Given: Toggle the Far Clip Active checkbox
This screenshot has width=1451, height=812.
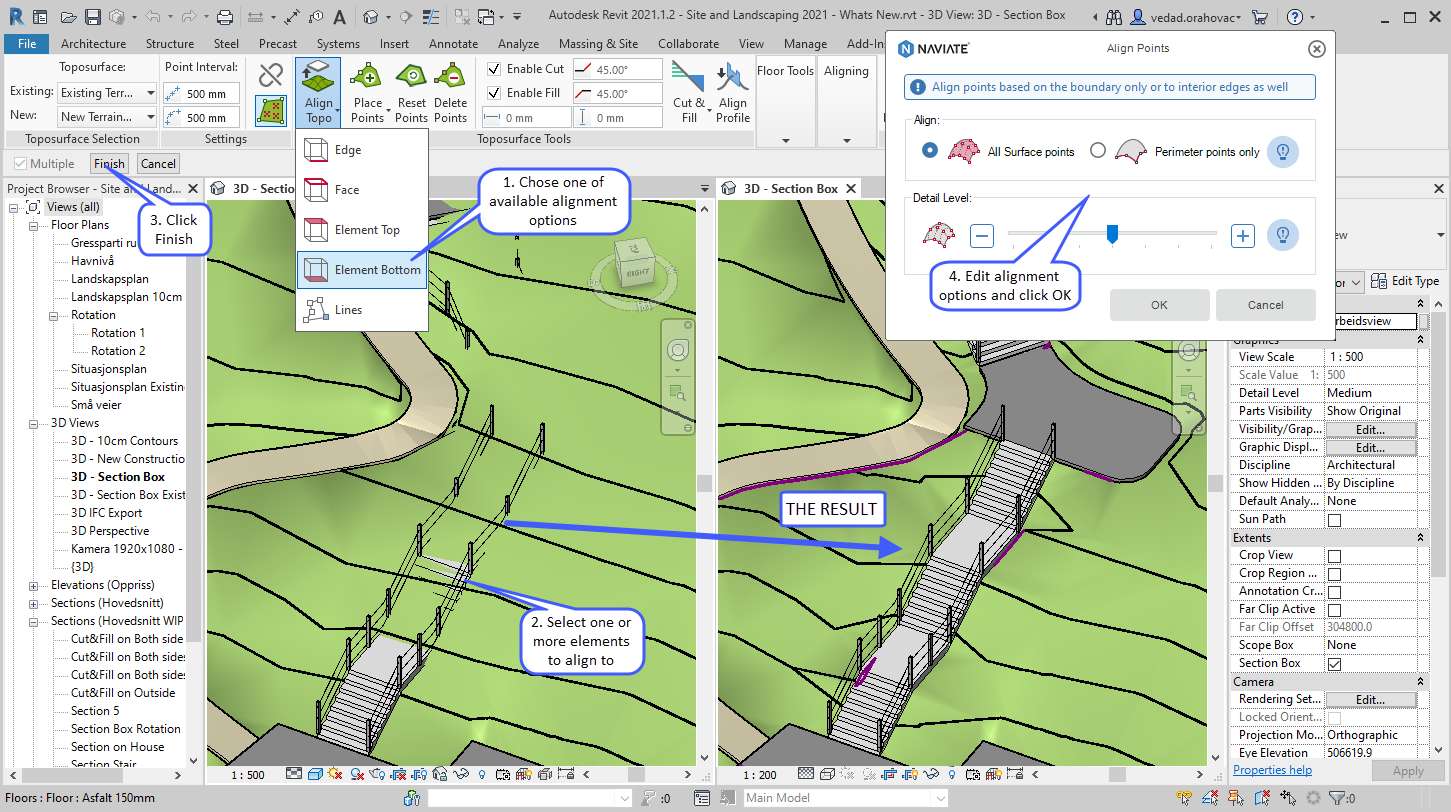Looking at the screenshot, I should (x=1334, y=610).
